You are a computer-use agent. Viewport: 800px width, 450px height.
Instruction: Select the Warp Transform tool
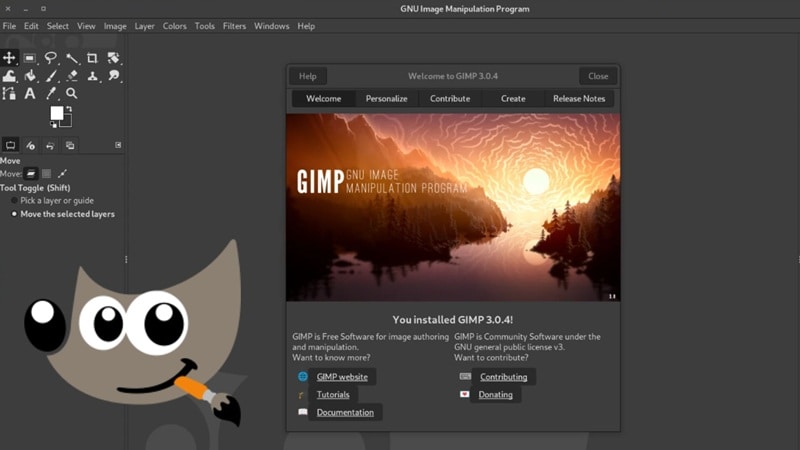pos(9,76)
